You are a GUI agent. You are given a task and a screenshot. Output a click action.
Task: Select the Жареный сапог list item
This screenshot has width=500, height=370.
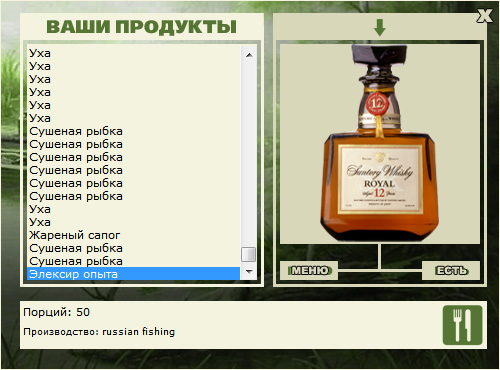[x=133, y=235]
